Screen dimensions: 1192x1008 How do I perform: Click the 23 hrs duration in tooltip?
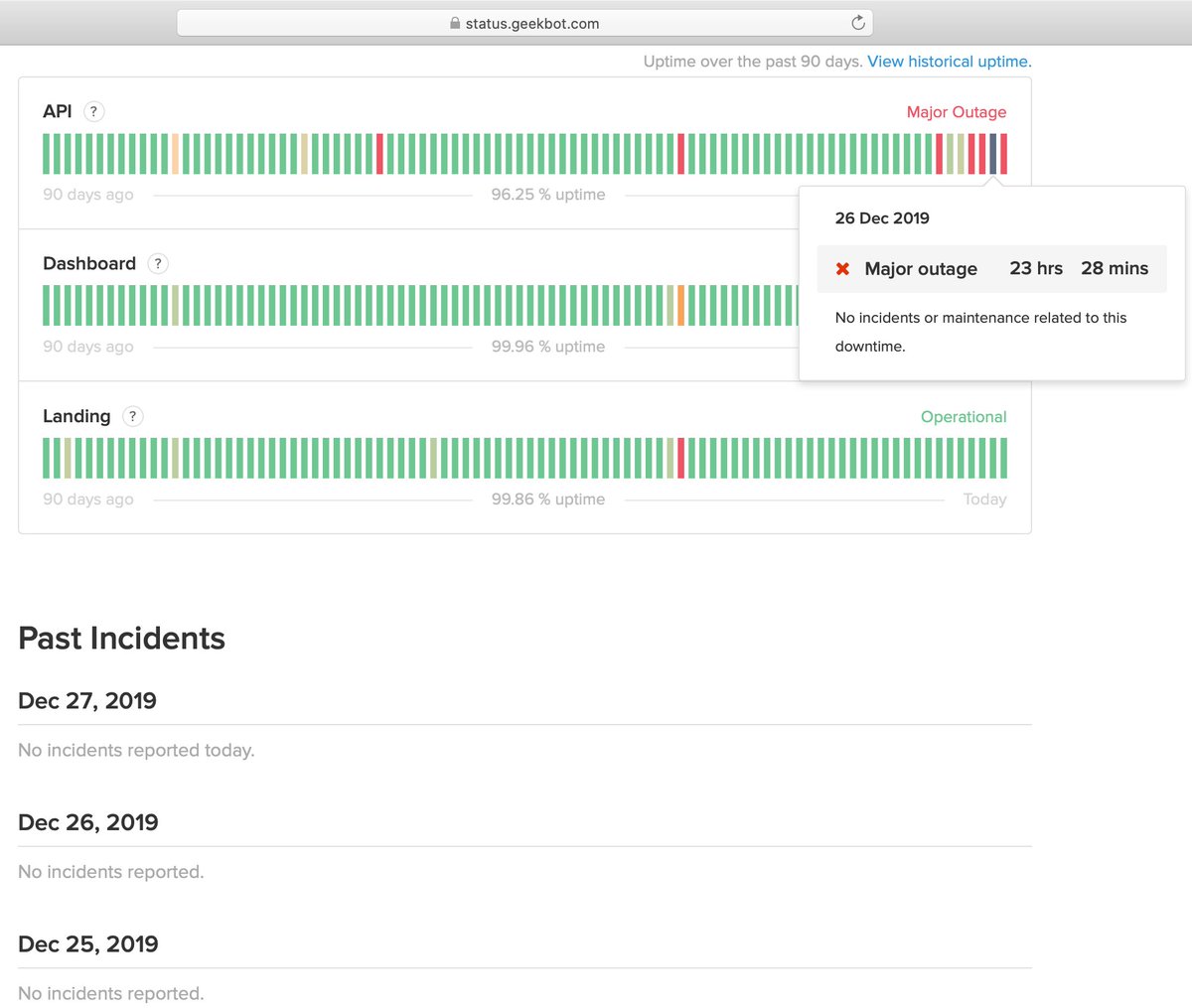click(x=1036, y=268)
